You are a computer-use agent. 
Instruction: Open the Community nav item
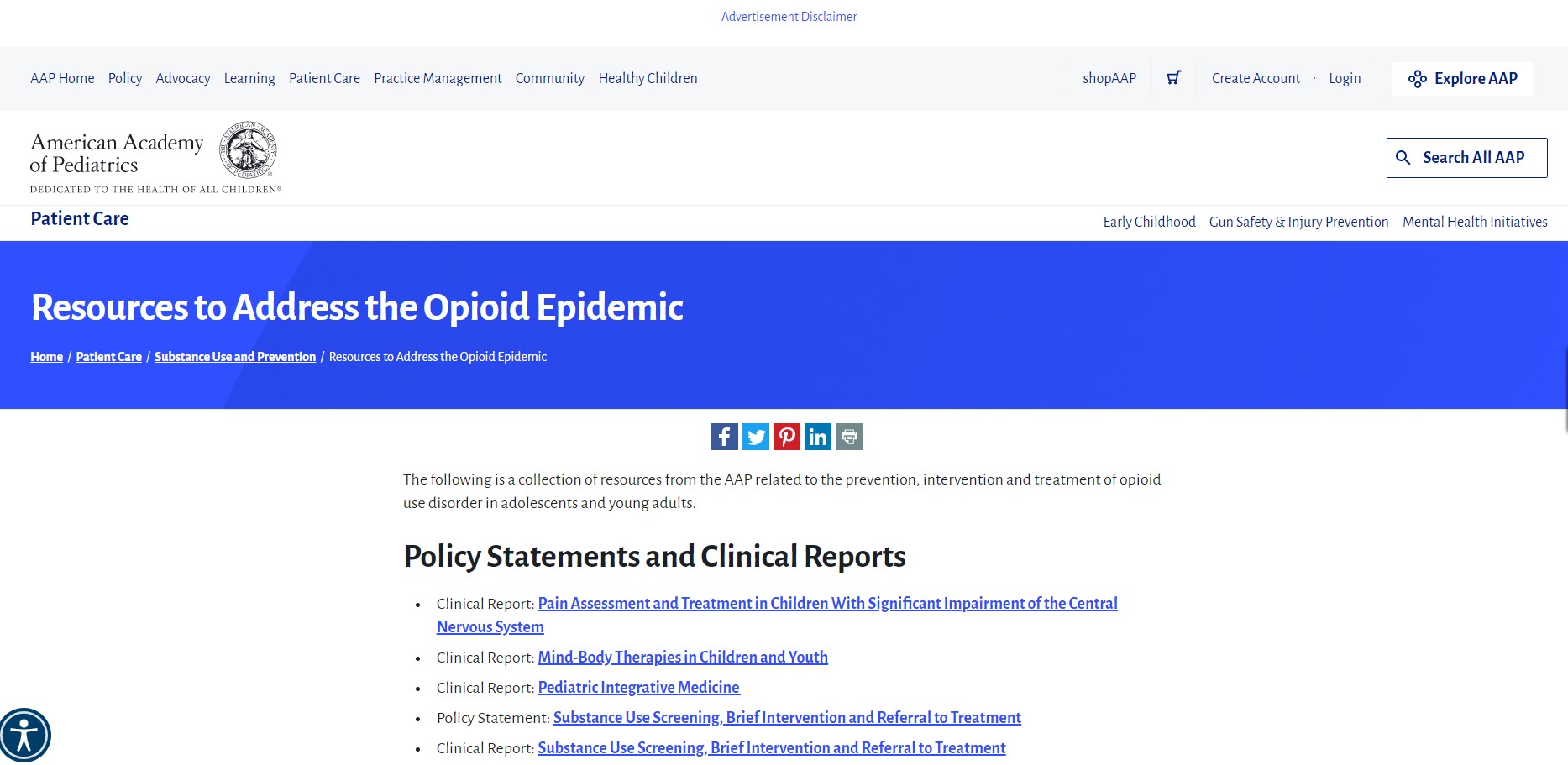point(550,78)
